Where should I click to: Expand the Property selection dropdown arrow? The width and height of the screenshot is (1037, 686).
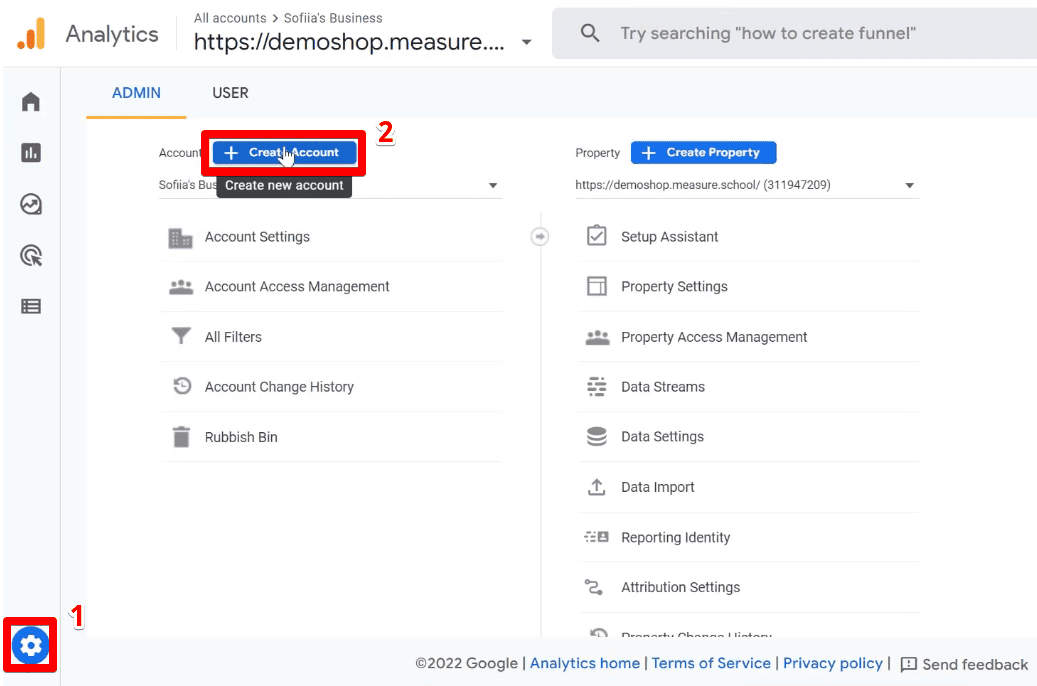pos(909,185)
